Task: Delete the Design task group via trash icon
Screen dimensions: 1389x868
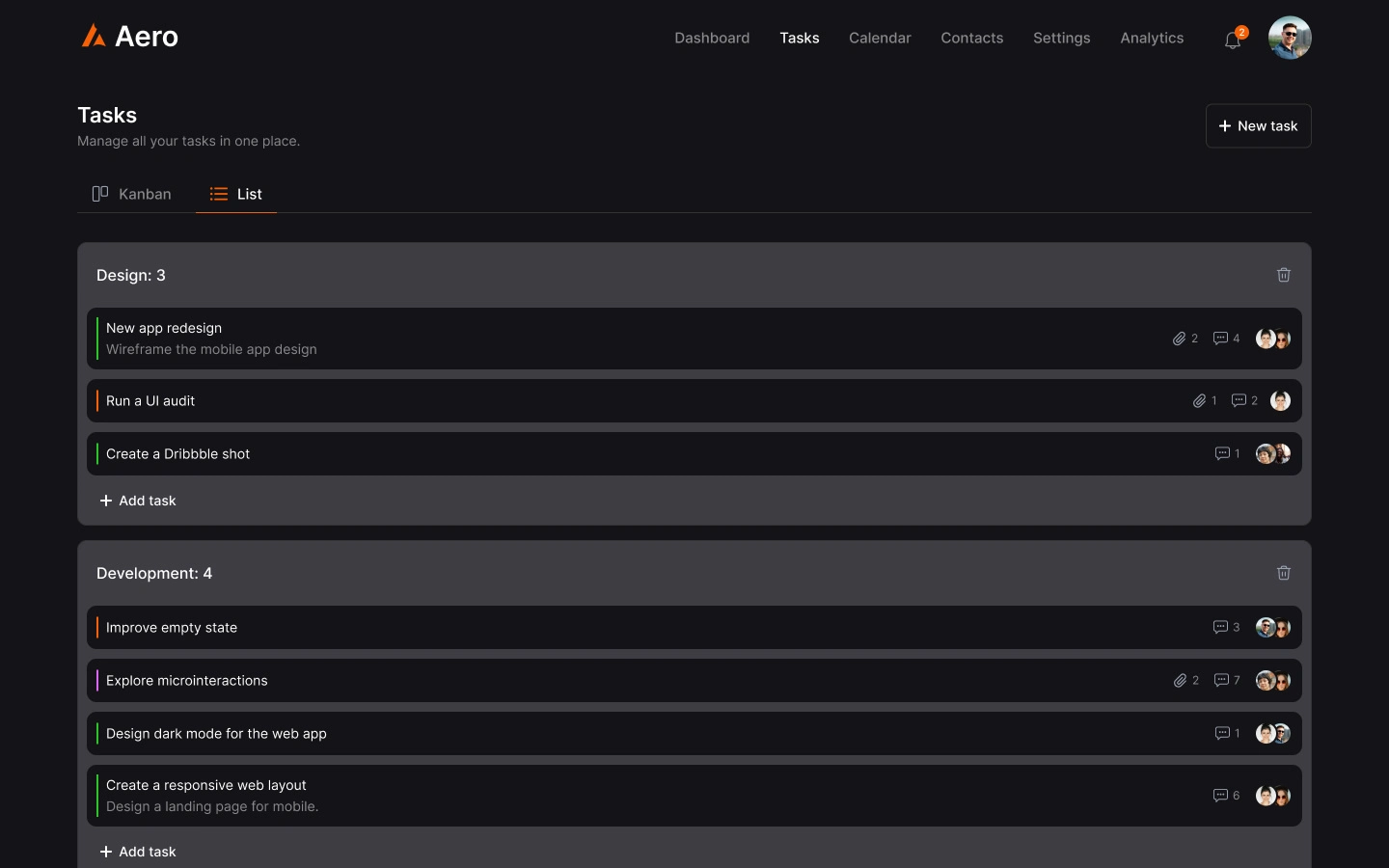Action: [1283, 275]
